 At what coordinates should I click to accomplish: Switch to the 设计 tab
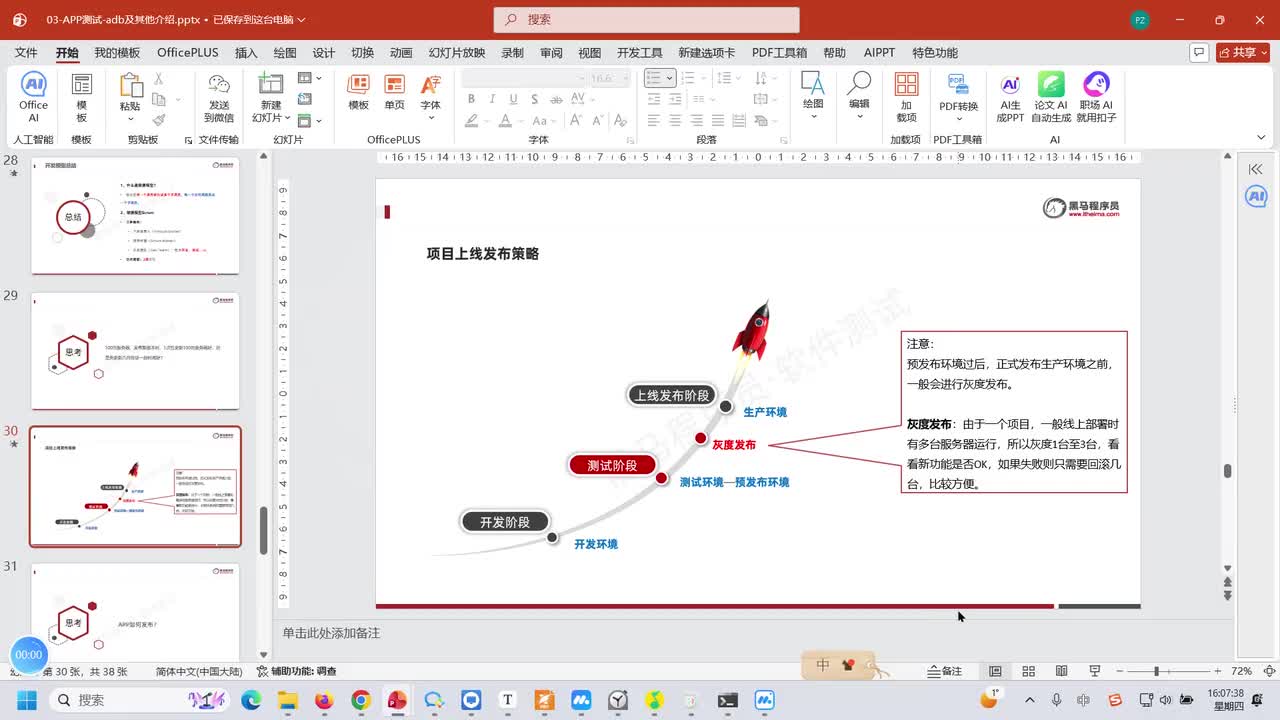(x=324, y=53)
